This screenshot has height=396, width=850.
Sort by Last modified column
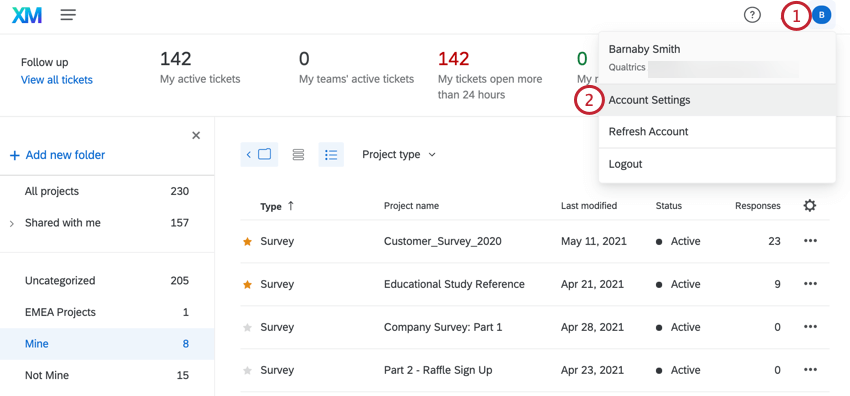589,206
